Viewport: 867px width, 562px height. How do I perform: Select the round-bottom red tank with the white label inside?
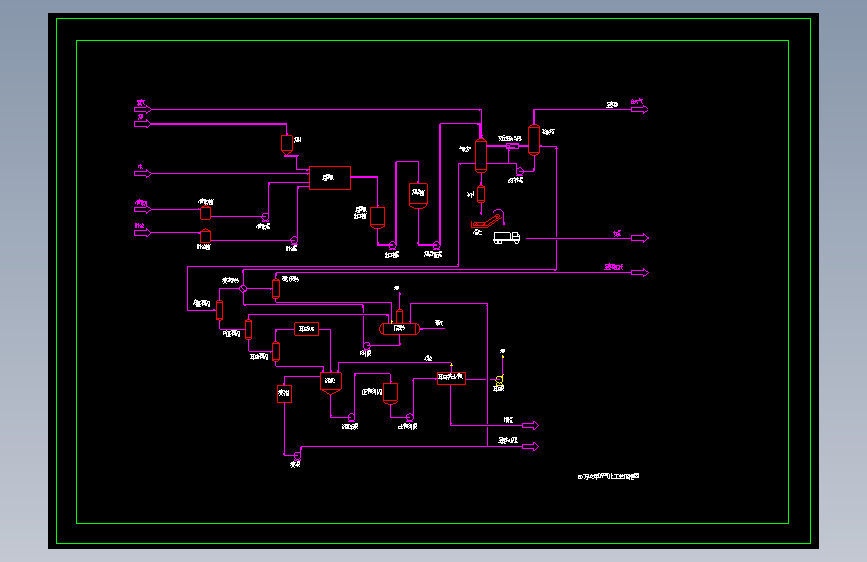(418, 196)
